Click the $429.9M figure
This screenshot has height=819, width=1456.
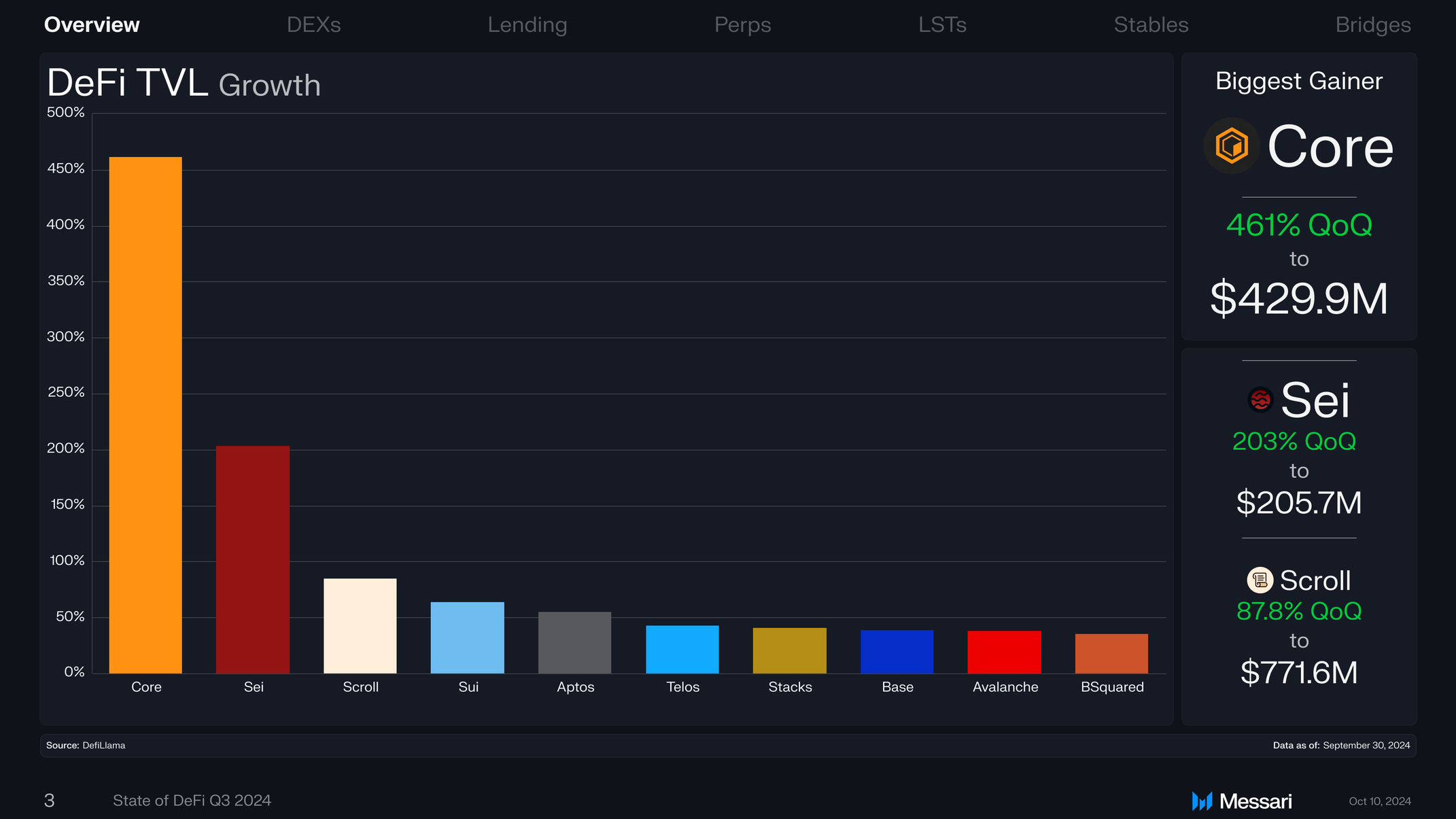pos(1299,298)
